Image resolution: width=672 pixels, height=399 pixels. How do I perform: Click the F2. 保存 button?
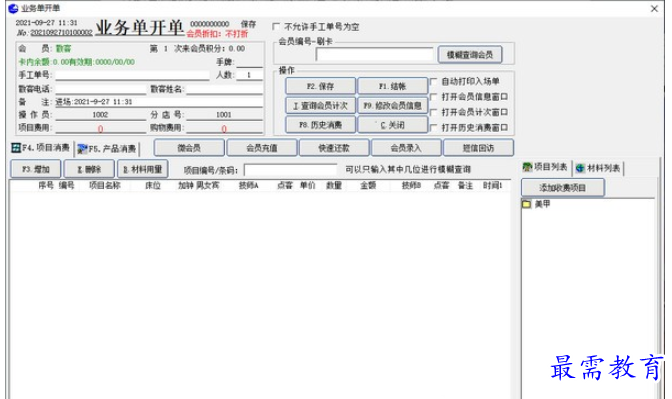(321, 86)
